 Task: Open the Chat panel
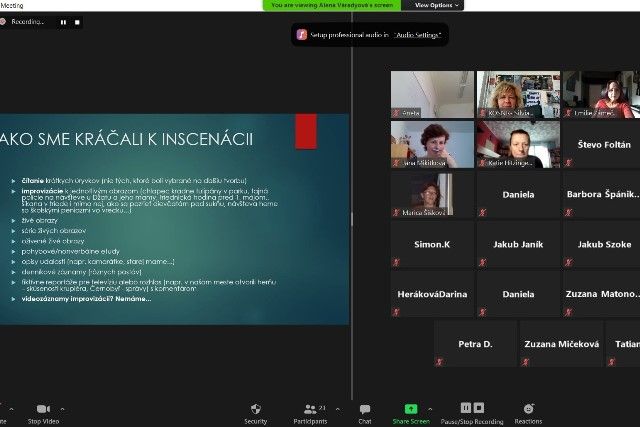point(365,409)
